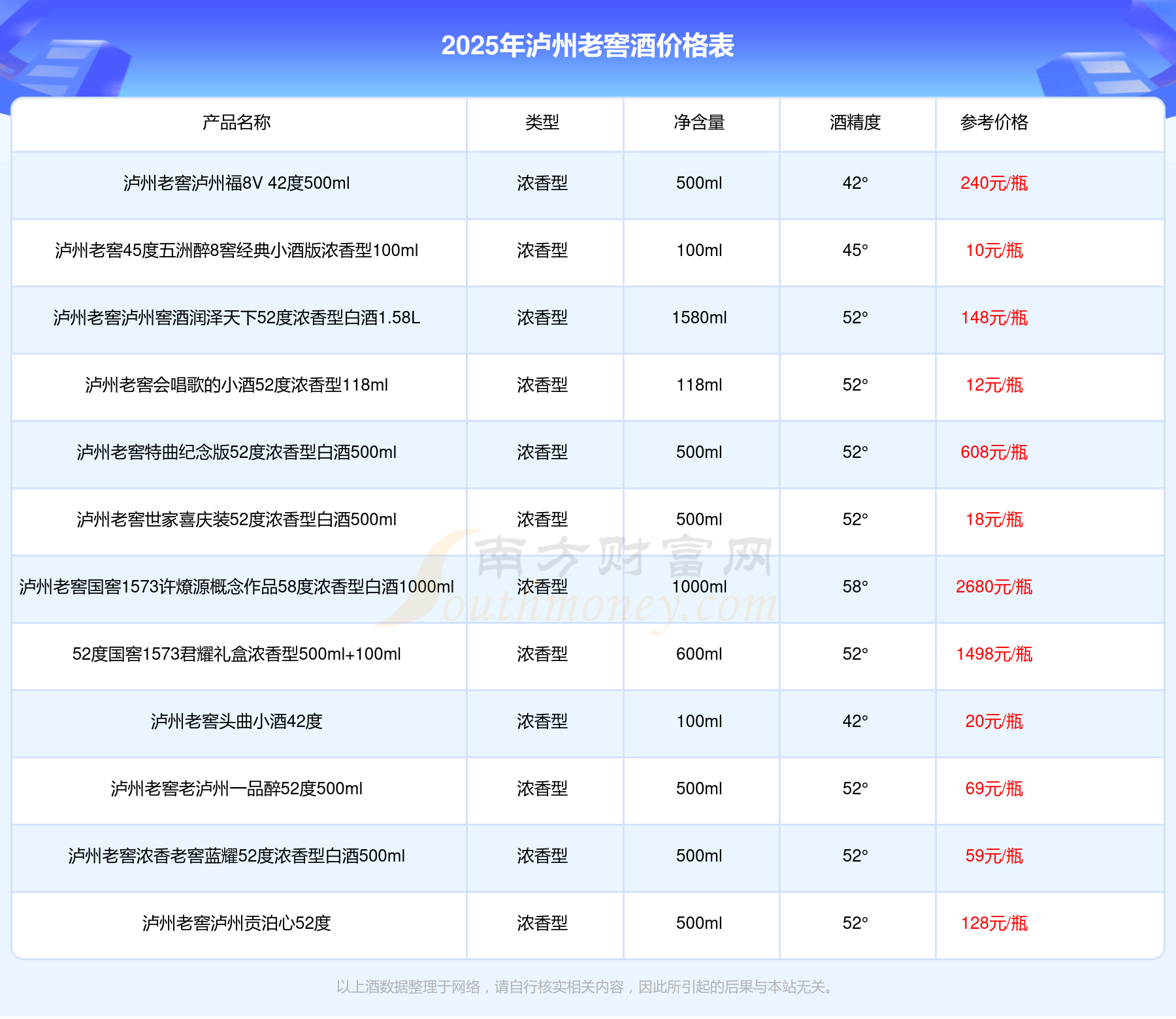The image size is (1176, 1019).
Task: Click the price "20元/瓶"
Action: [994, 721]
